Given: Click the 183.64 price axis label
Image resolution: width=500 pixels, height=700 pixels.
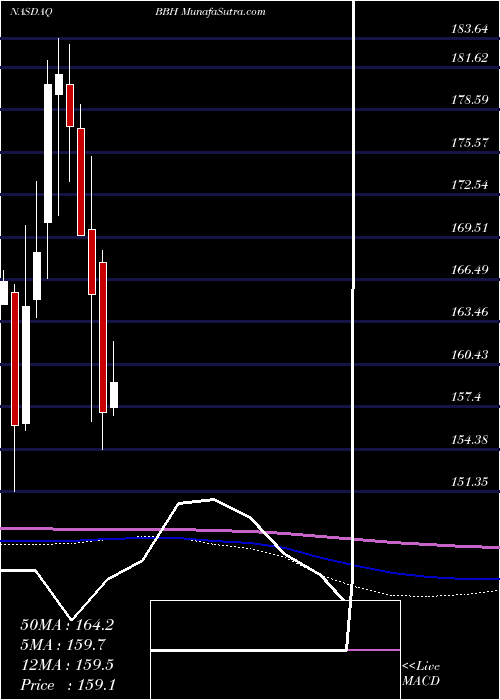Looking at the screenshot, I should (x=471, y=30).
